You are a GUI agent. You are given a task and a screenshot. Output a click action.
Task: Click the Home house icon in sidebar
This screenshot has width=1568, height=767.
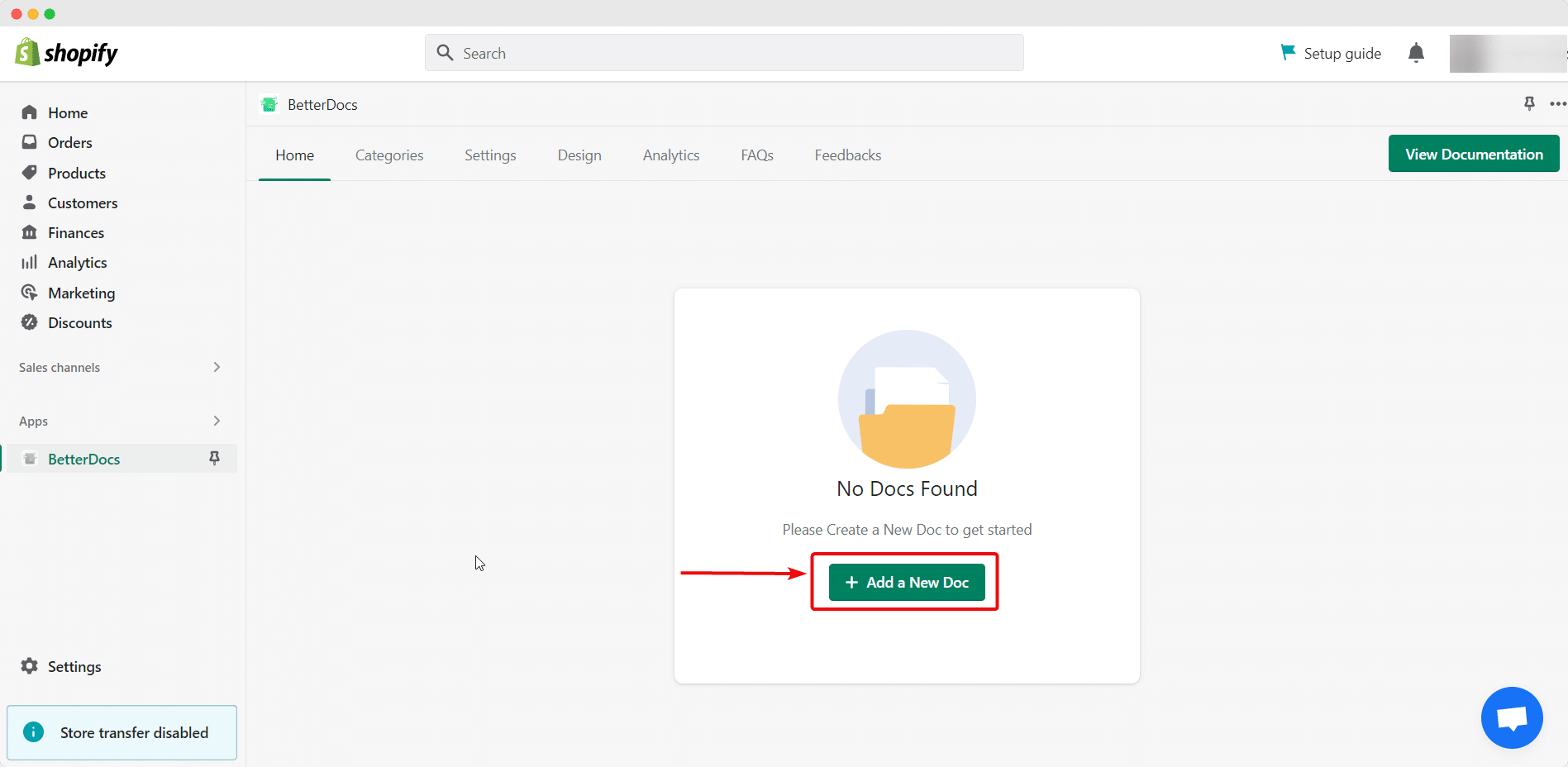pyautogui.click(x=30, y=112)
